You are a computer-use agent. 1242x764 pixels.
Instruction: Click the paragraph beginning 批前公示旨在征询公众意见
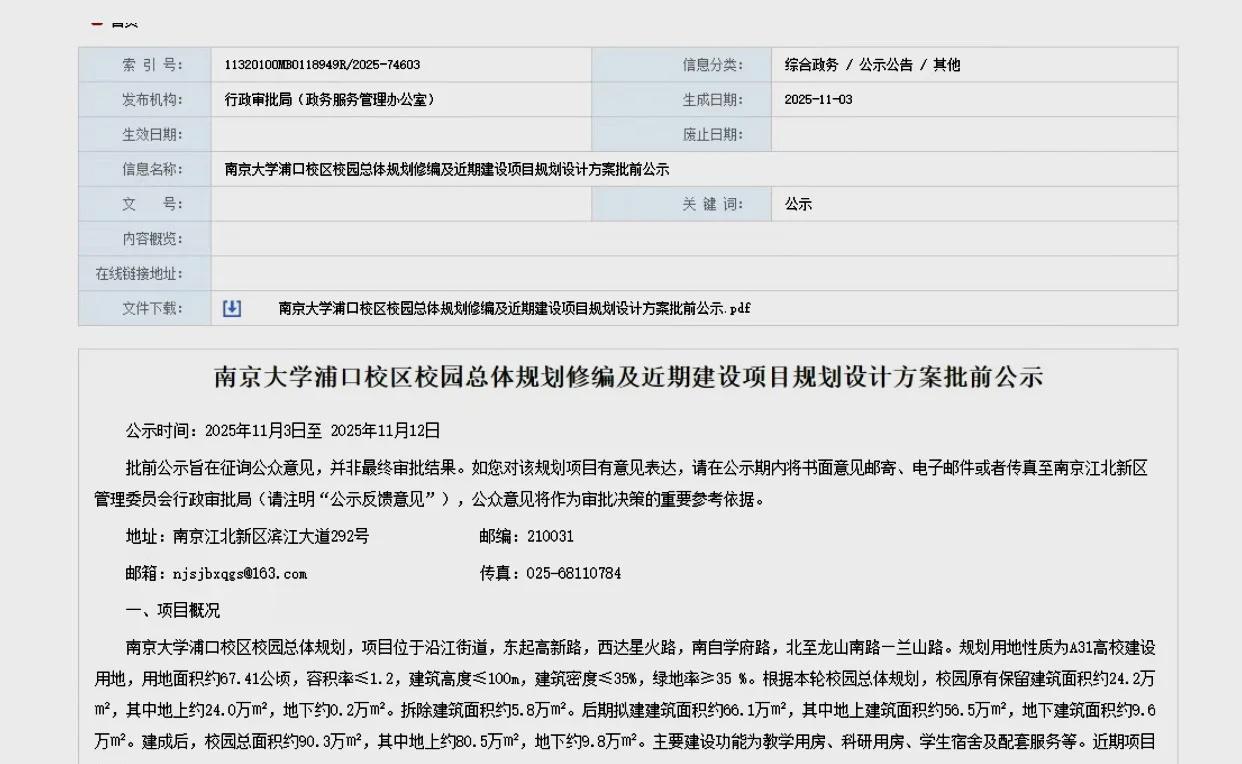(x=621, y=483)
